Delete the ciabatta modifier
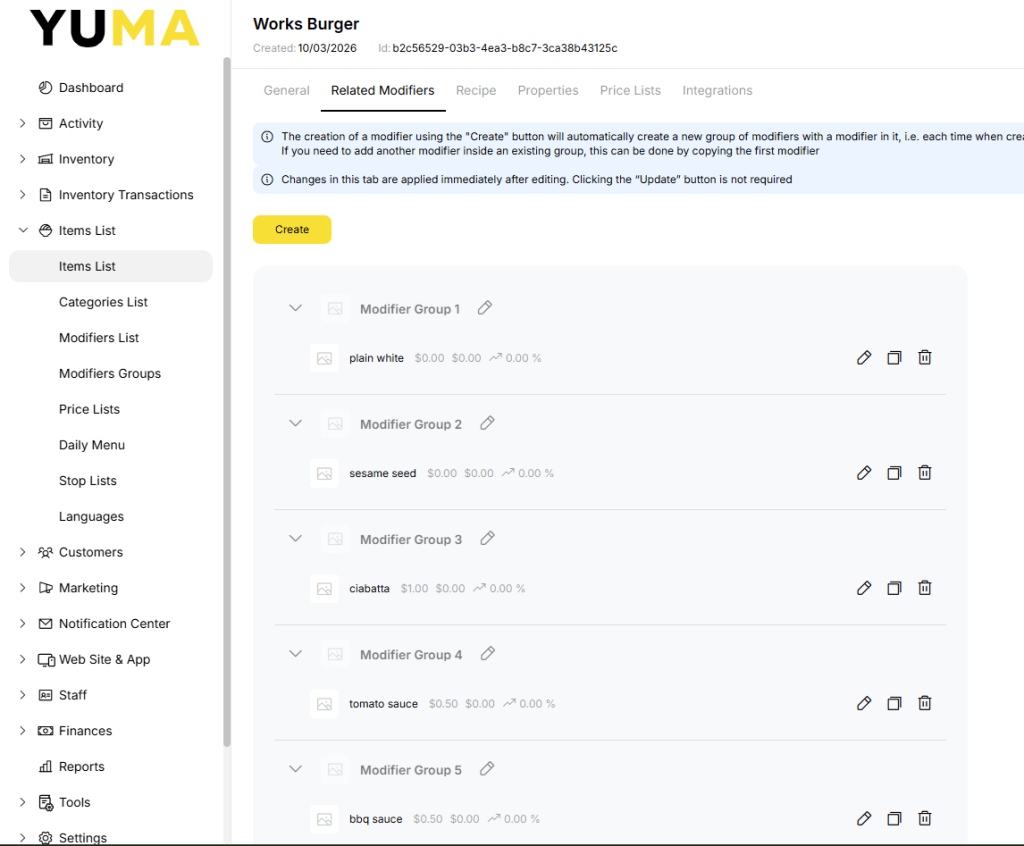The height and width of the screenshot is (846, 1024). 924,588
